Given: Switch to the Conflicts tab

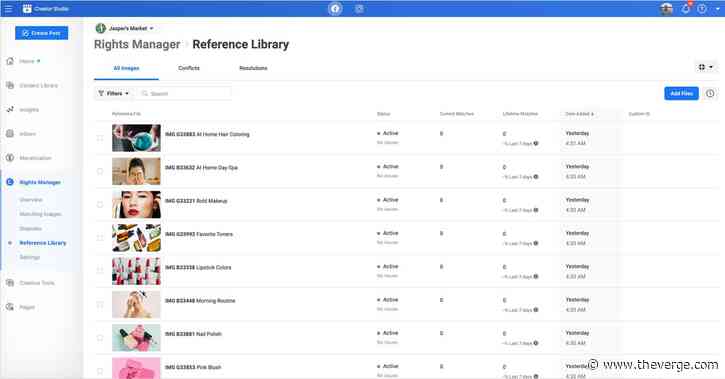Looking at the screenshot, I should tap(189, 68).
